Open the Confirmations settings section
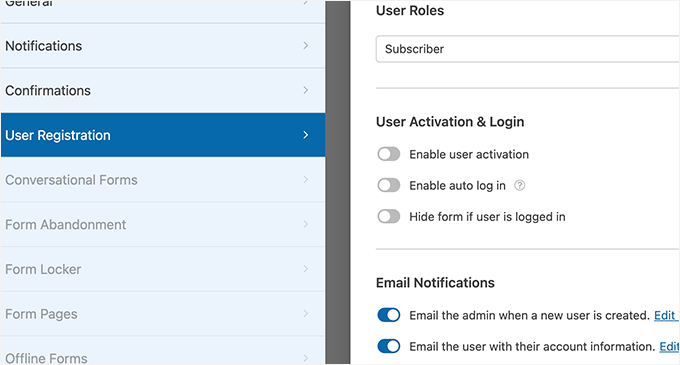The image size is (680, 365). click(163, 90)
